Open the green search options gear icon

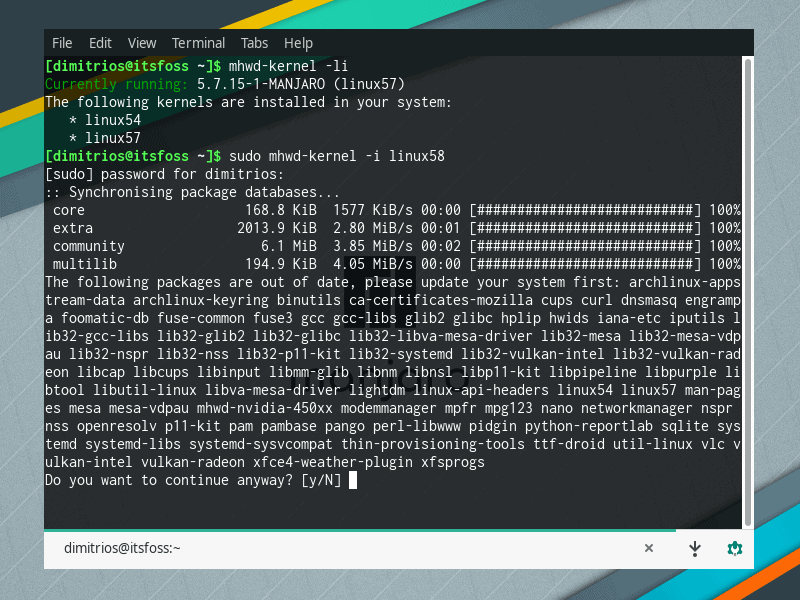(735, 548)
